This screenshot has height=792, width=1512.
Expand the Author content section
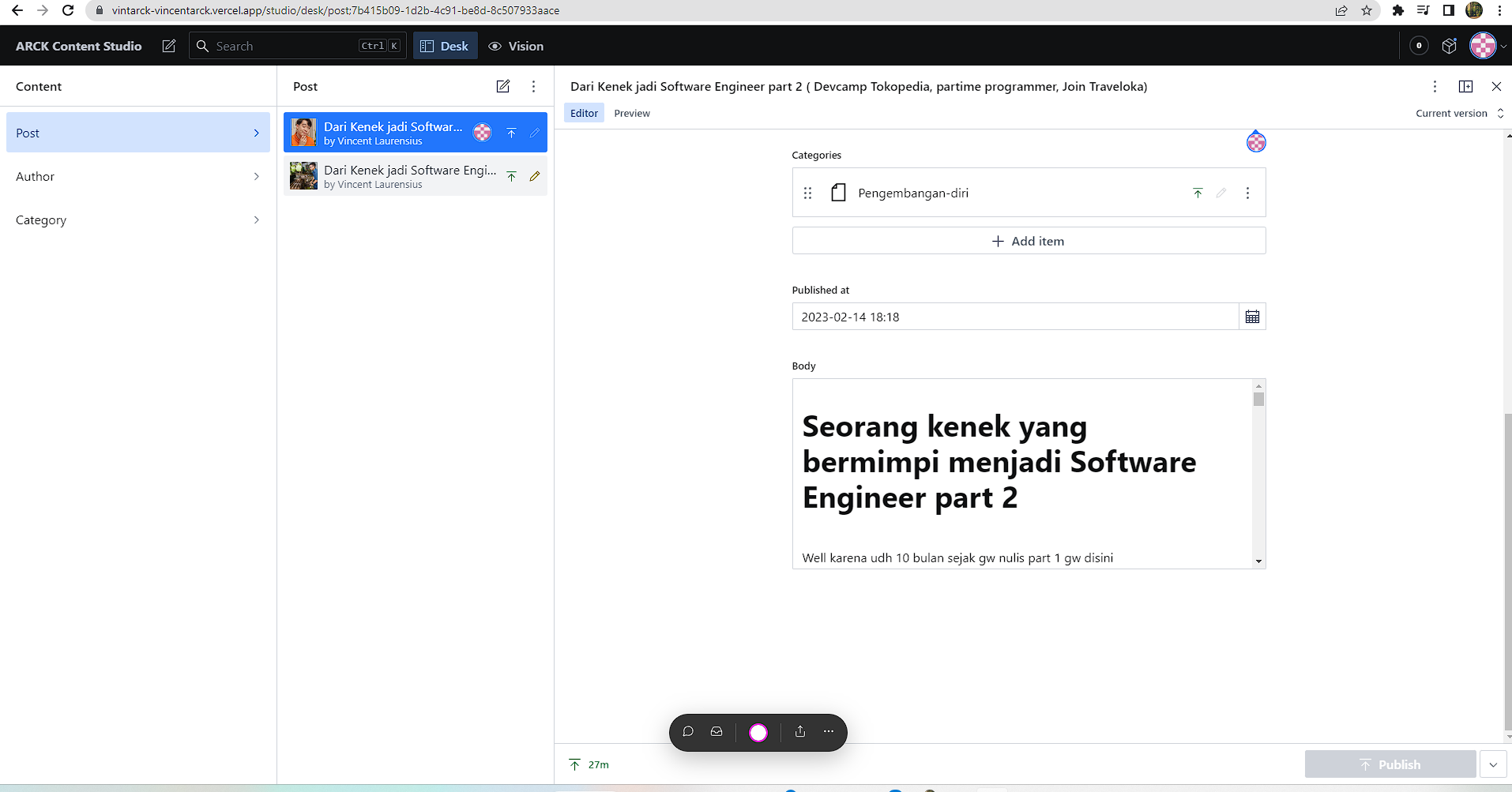point(137,175)
